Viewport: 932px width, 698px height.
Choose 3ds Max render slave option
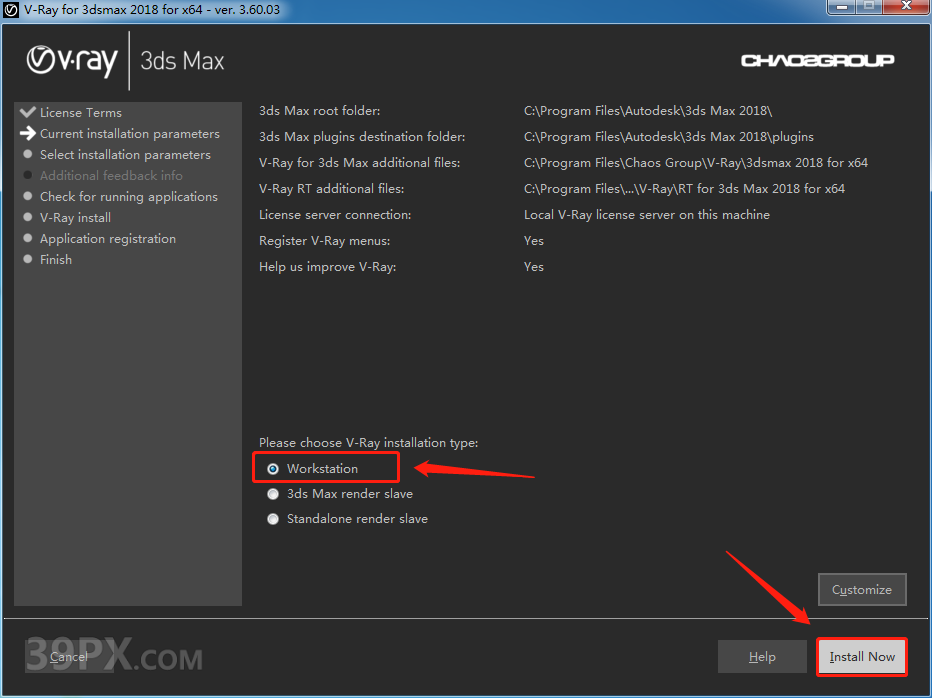(273, 494)
